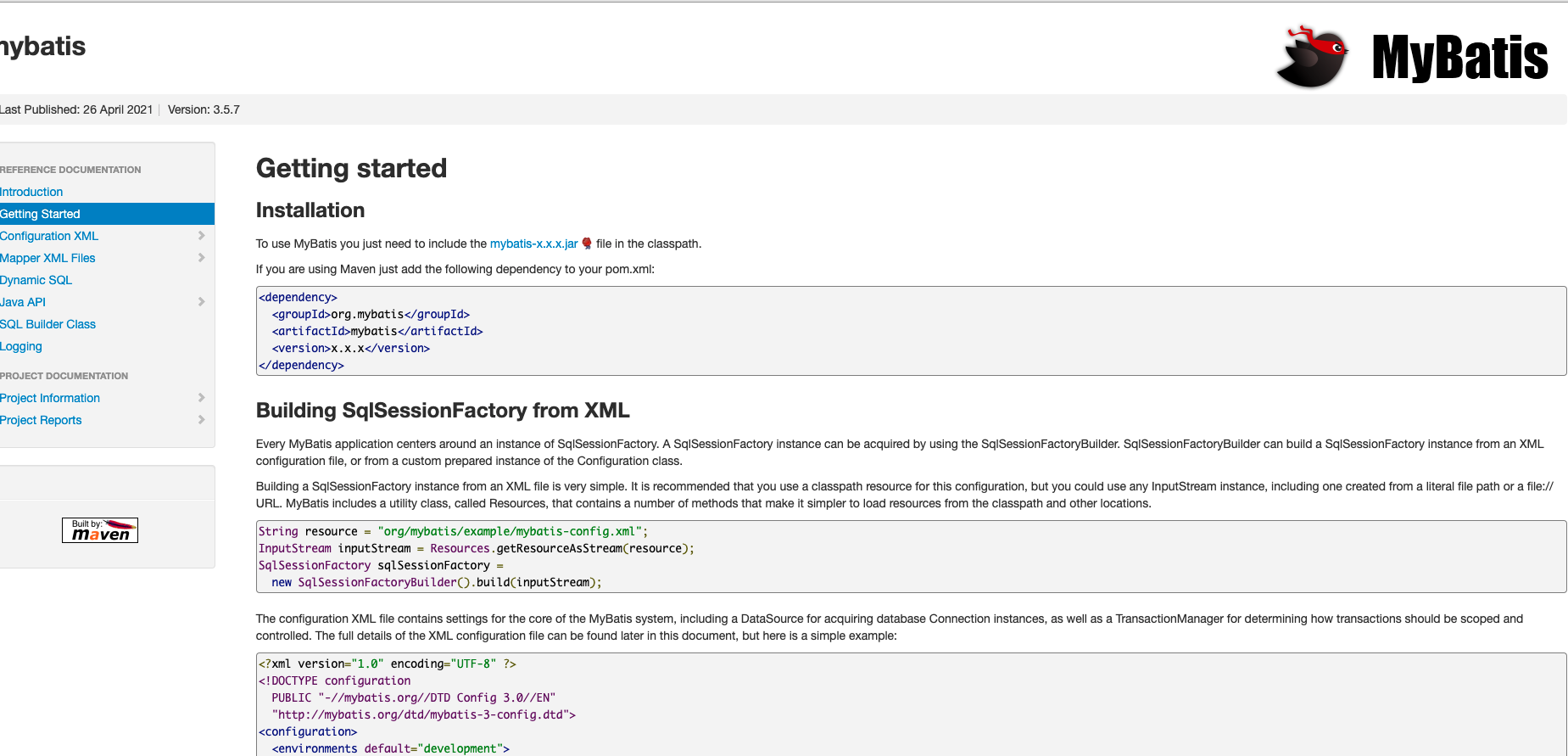Click the MyBatis wordmark banner
This screenshot has width=1568, height=756.
(1459, 57)
